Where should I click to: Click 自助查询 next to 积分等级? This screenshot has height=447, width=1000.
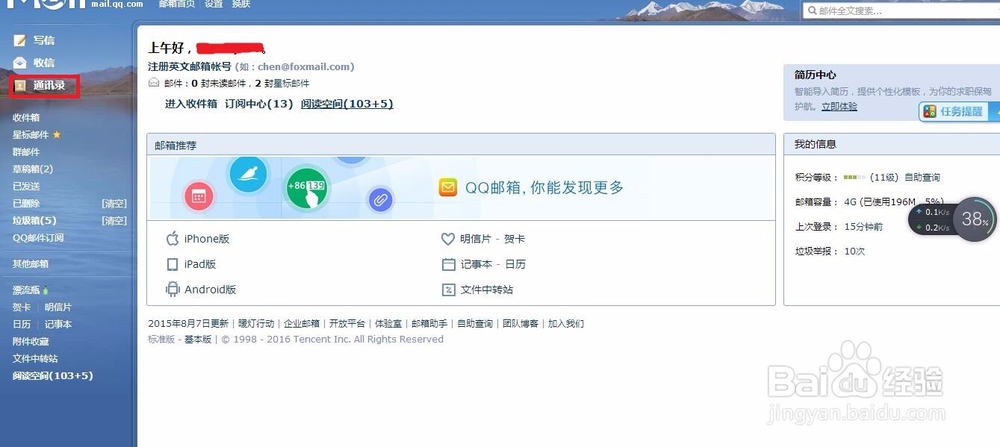pos(922,177)
